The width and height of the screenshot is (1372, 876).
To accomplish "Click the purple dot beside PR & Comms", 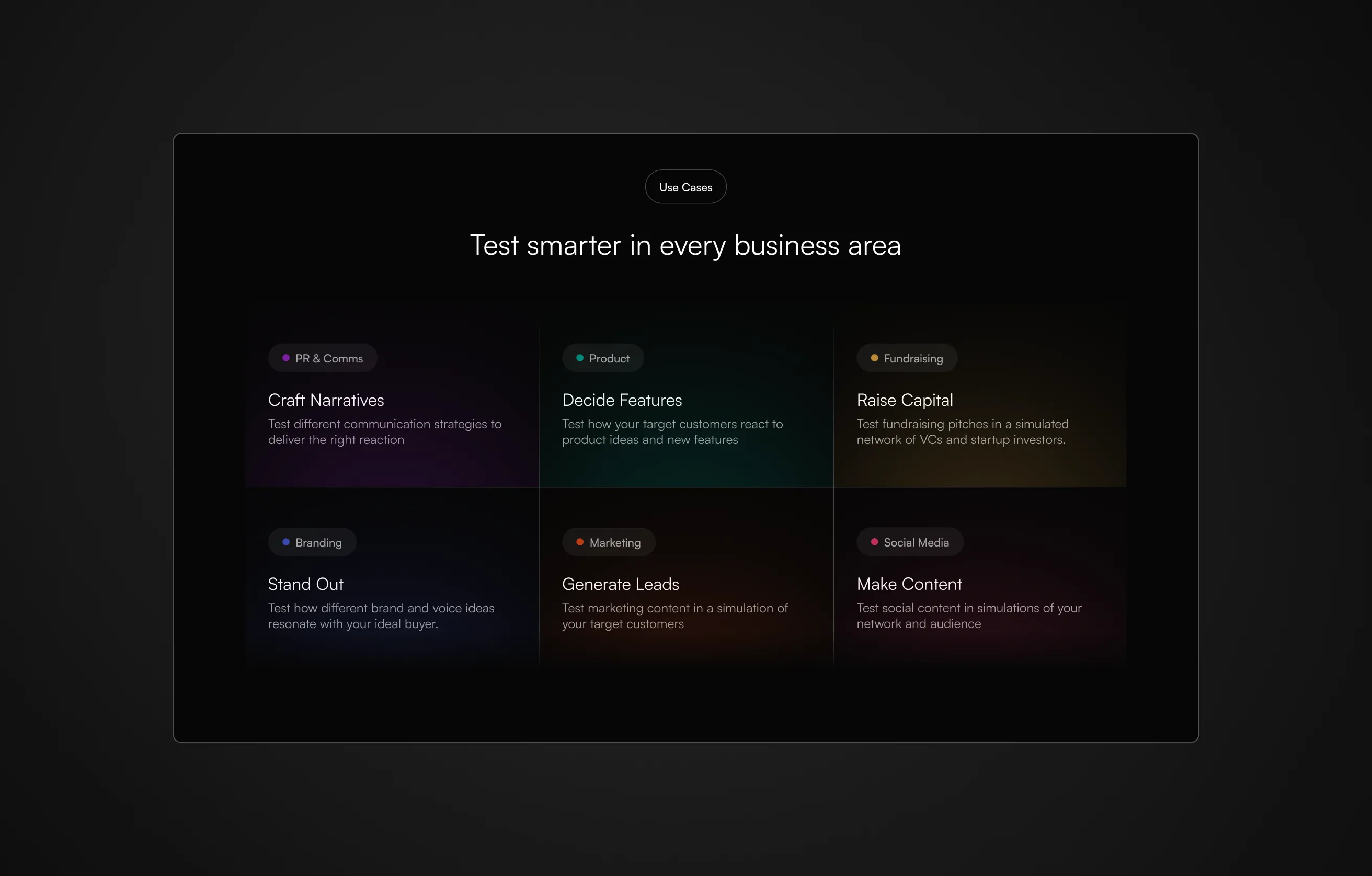I will point(286,358).
